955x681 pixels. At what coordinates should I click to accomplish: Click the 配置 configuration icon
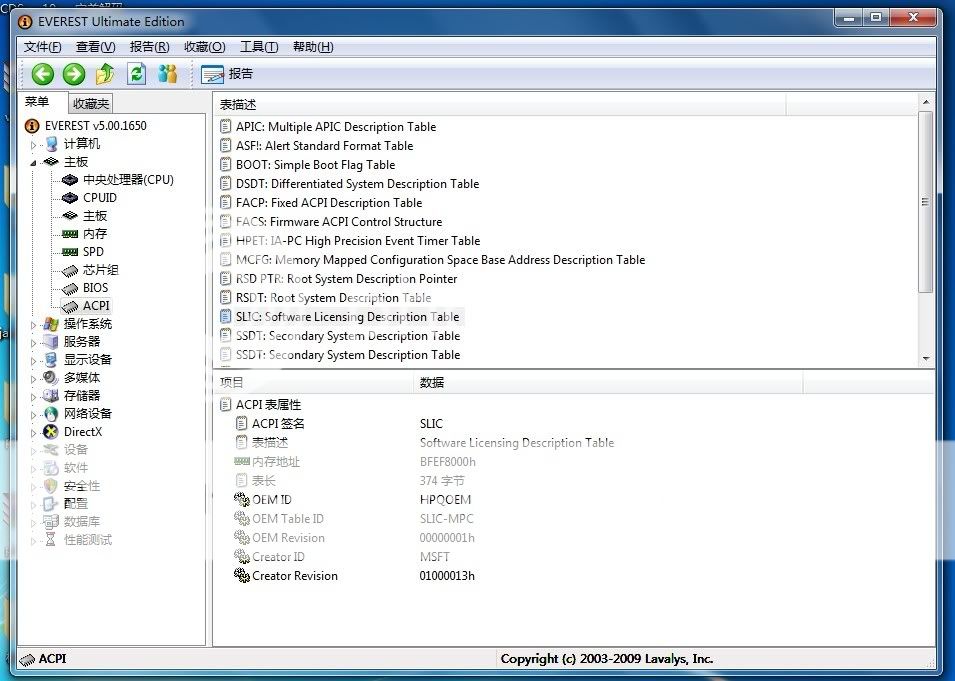tap(51, 504)
